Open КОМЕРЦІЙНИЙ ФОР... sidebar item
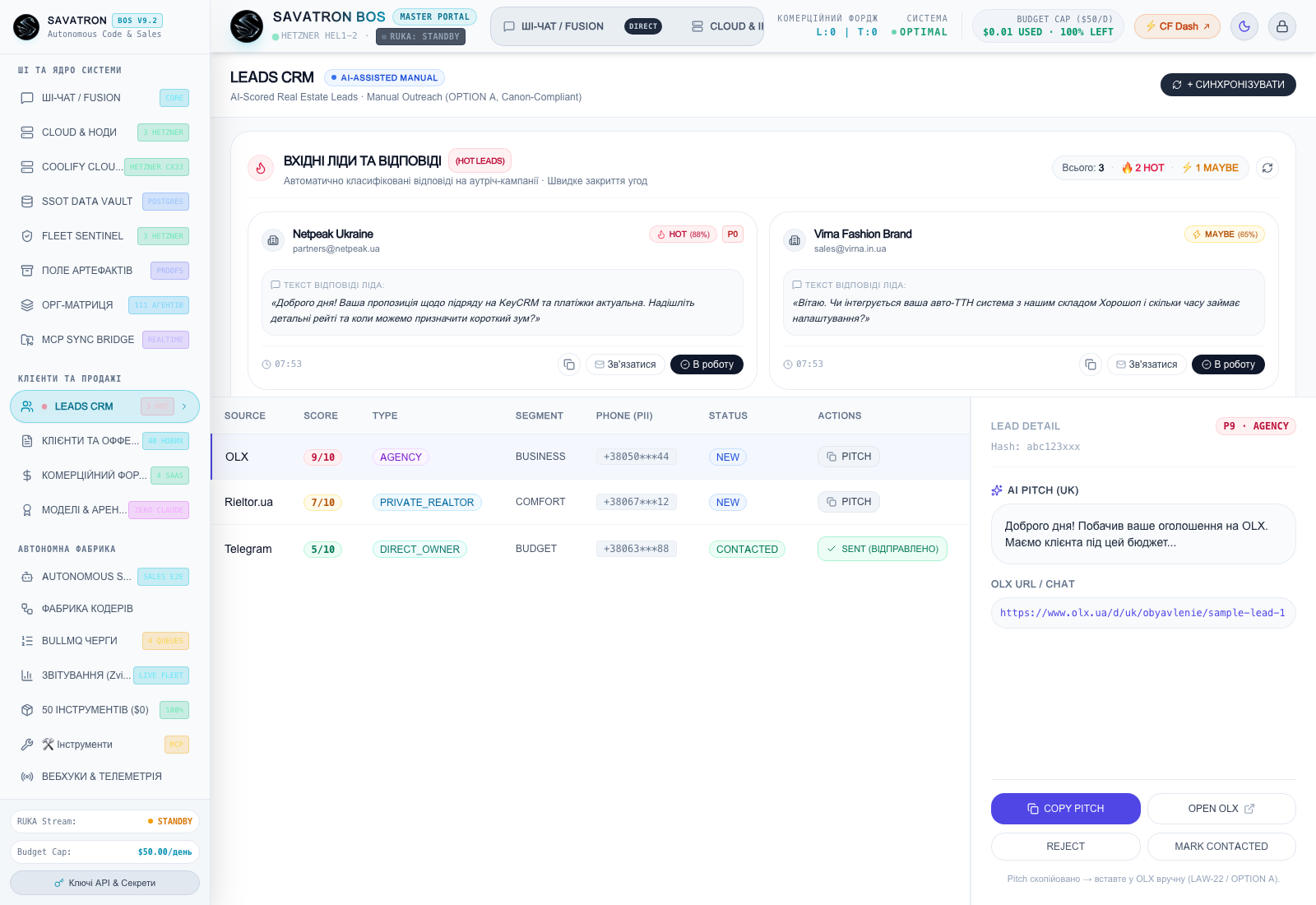 [x=104, y=476]
